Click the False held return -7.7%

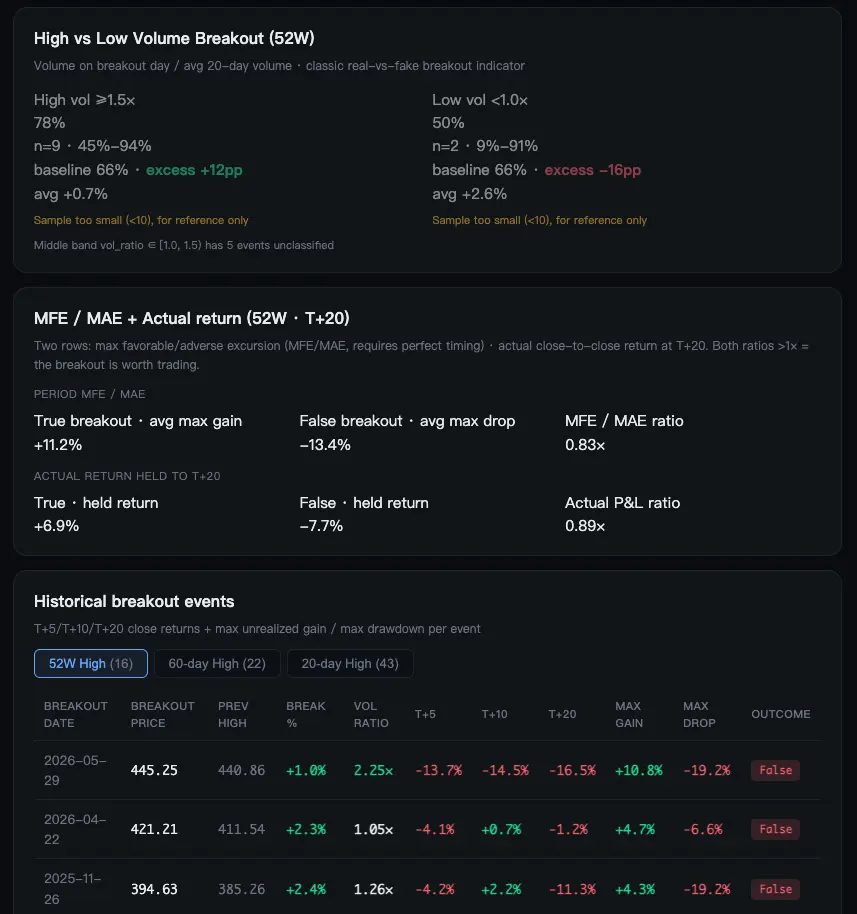pos(321,526)
